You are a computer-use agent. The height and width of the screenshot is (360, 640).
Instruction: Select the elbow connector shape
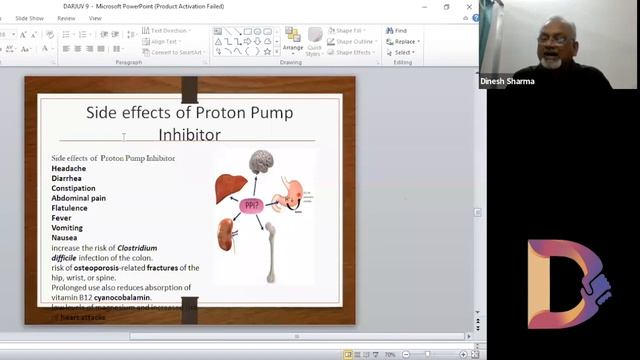[x=228, y=42]
